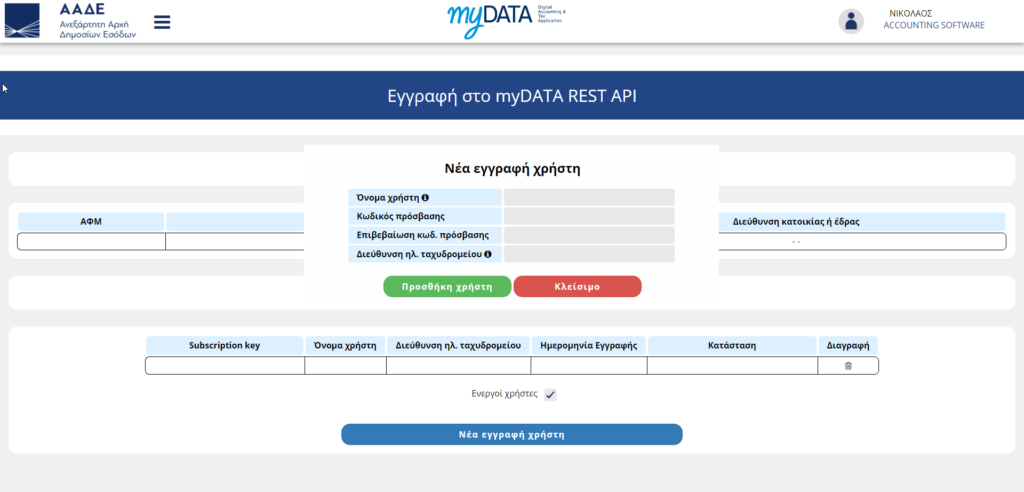Click info icon beside dialog's Διεύθυνση ηλ. ταχυδρομείου label
This screenshot has height=492, width=1024.
[x=488, y=255]
